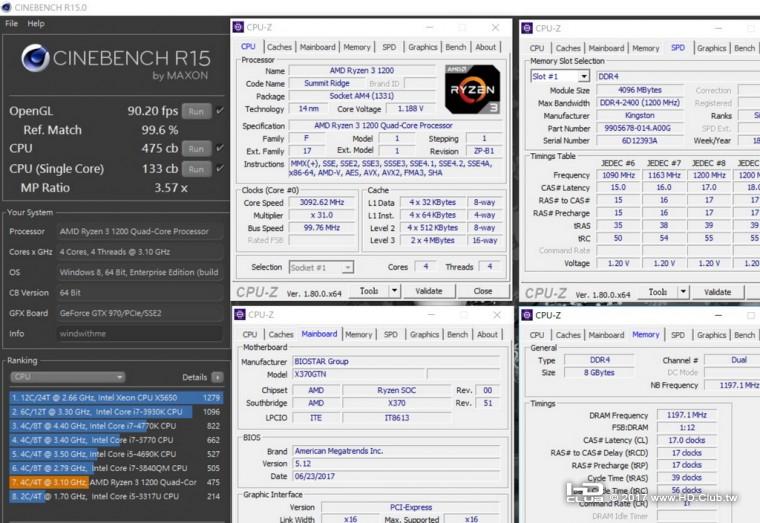The height and width of the screenshot is (523, 760).
Task: Click the CPU-Z icon in the SPD window title bar
Action: [527, 28]
